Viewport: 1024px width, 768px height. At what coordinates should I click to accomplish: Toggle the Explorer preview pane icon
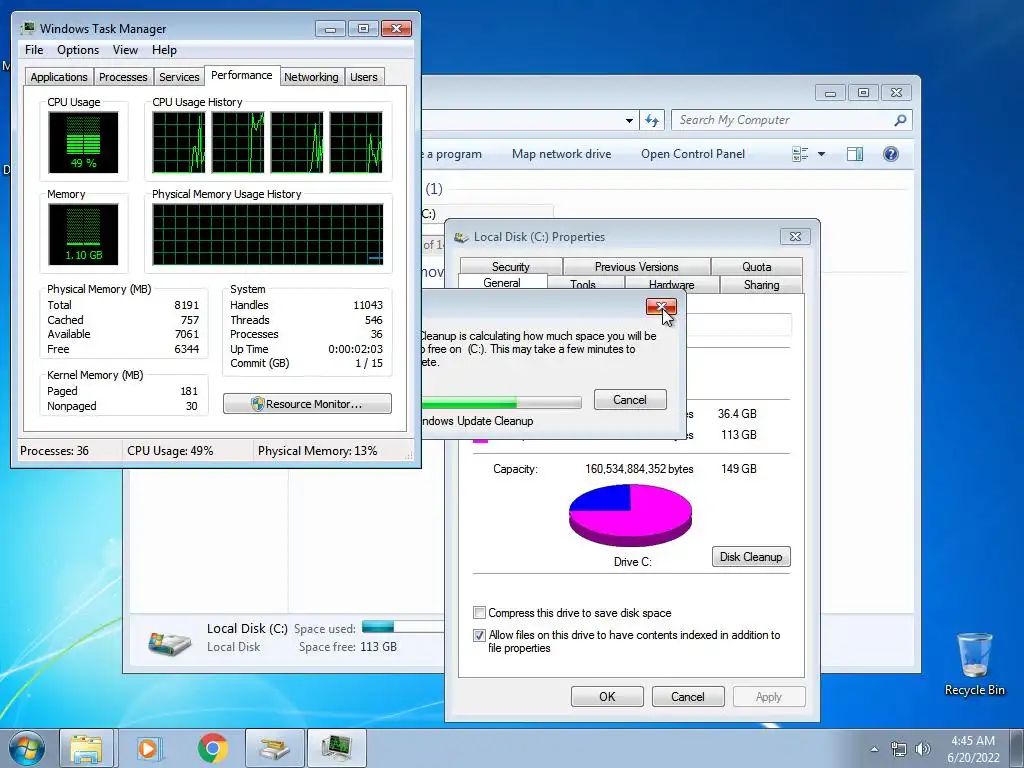854,154
